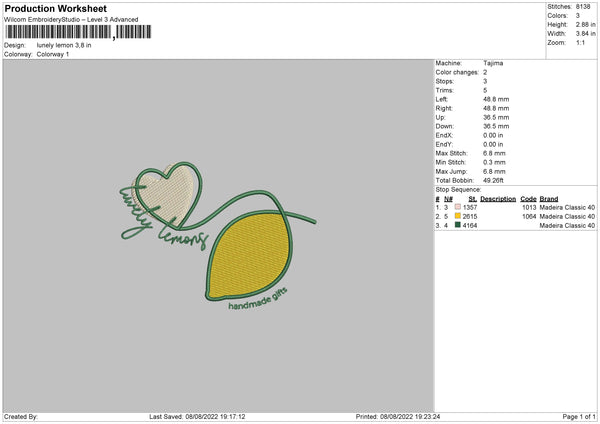
Task: Click the "Max Jump:" label
Action: [451, 171]
